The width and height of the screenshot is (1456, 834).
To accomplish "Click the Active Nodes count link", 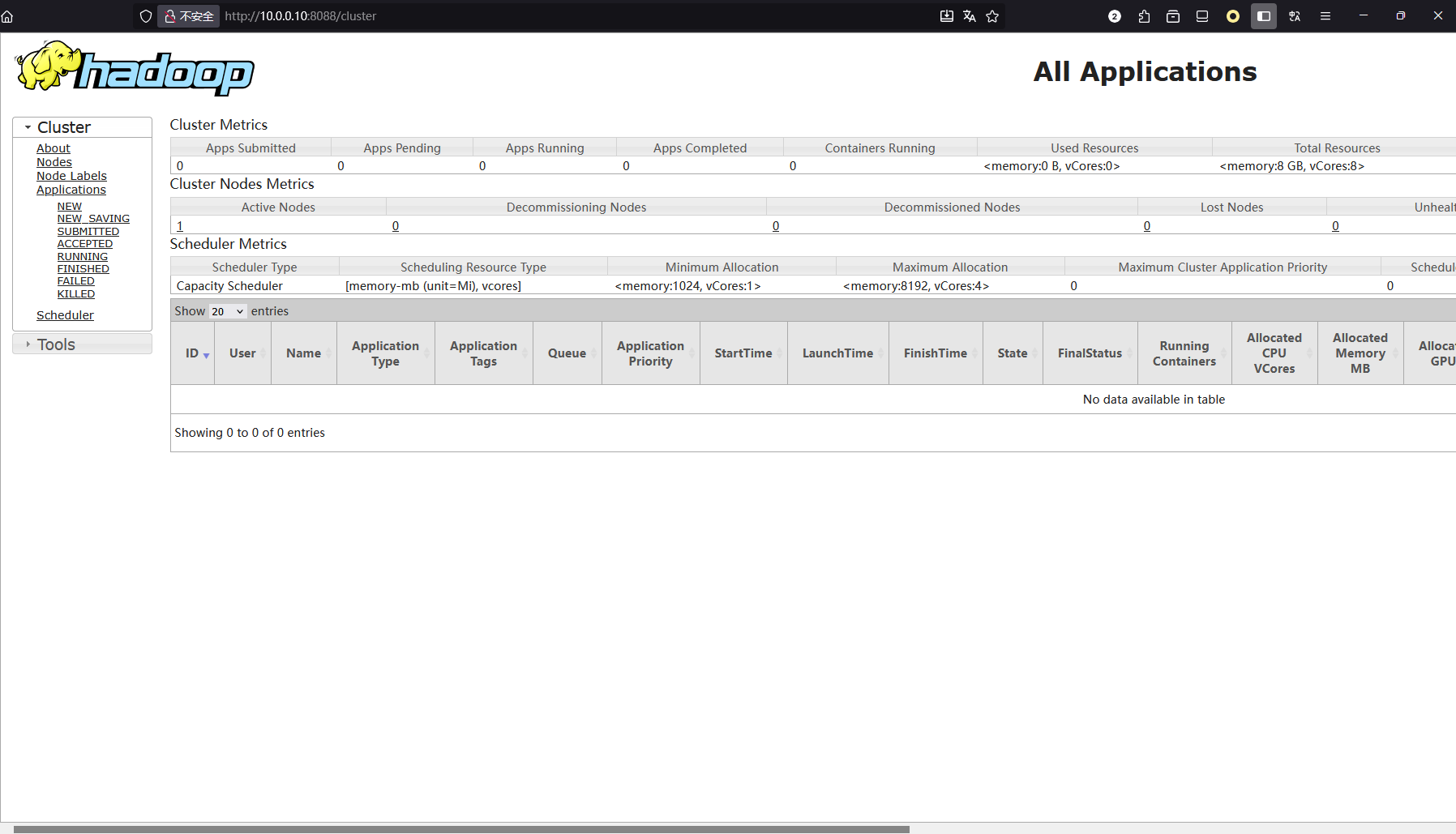I will point(179,225).
